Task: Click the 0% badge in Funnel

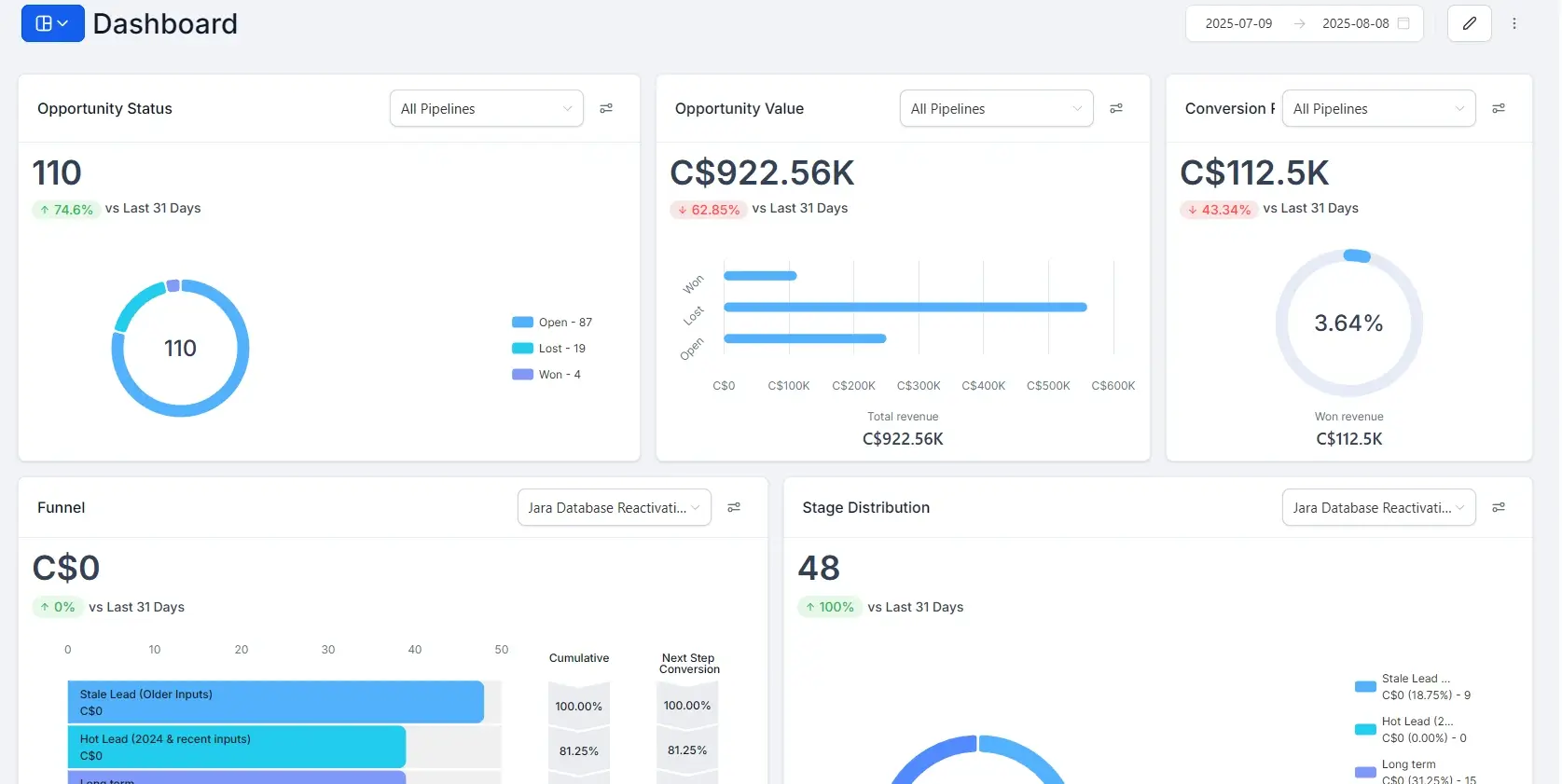Action: pyautogui.click(x=57, y=607)
